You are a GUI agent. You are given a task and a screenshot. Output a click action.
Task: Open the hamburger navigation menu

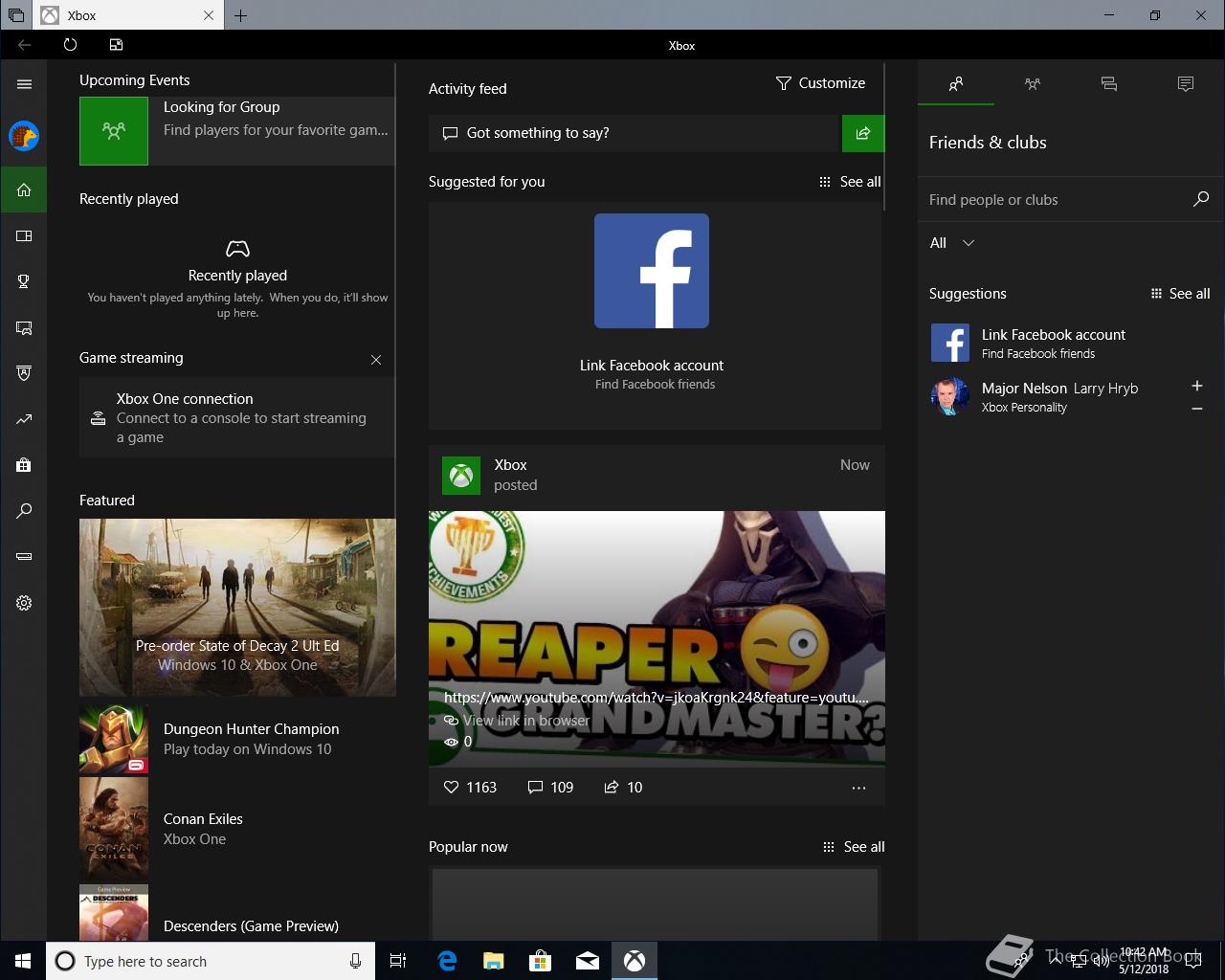tap(24, 84)
